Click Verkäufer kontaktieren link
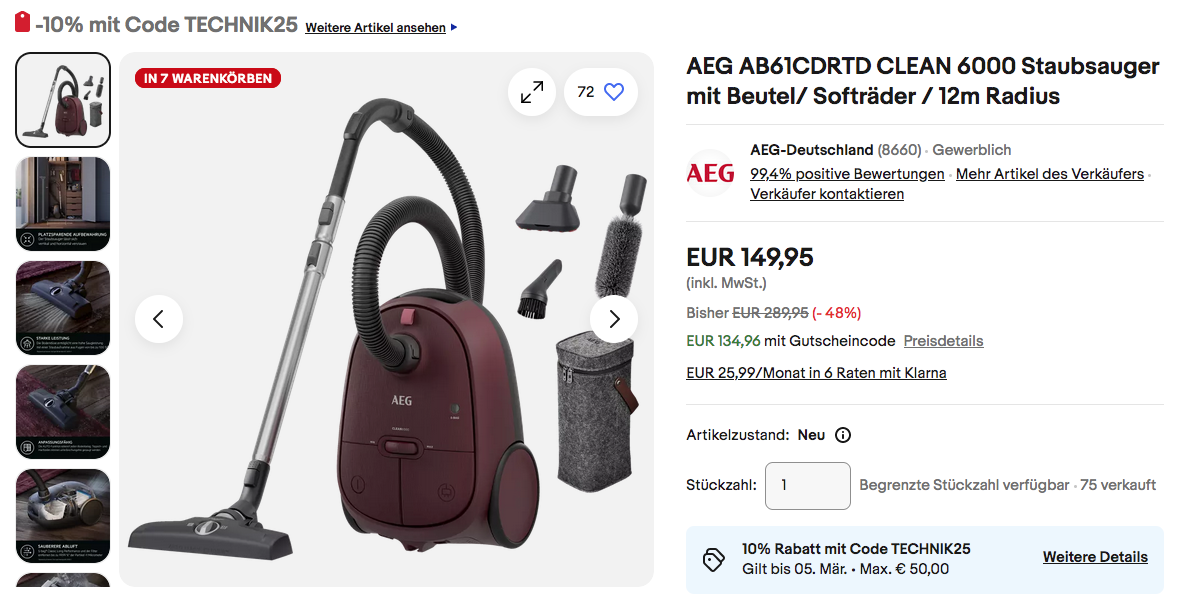The image size is (1179, 605). point(826,194)
